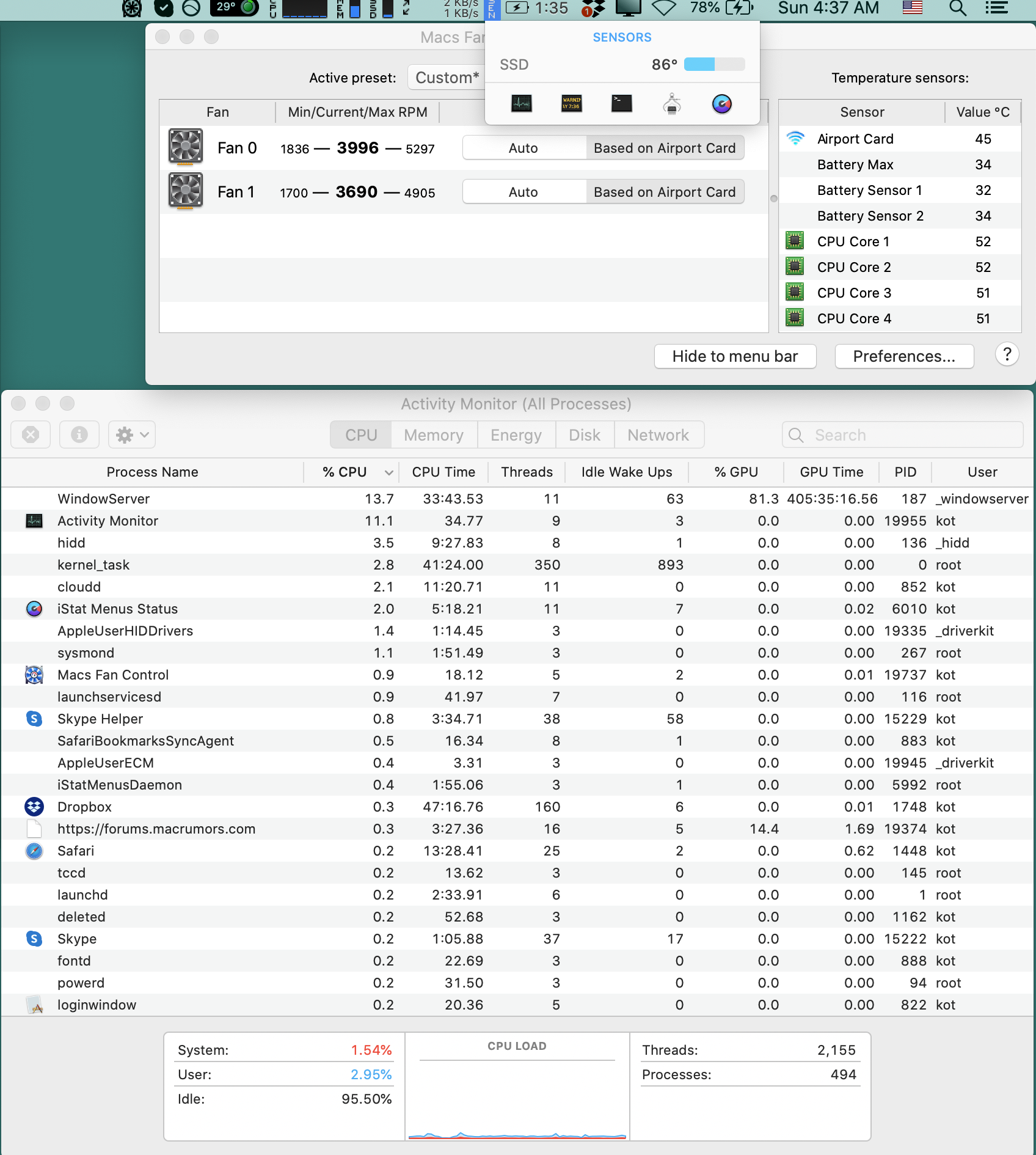Screen dimensions: 1036x1155
Task: Toggle the % CPU column sort arrow
Action: (x=388, y=472)
